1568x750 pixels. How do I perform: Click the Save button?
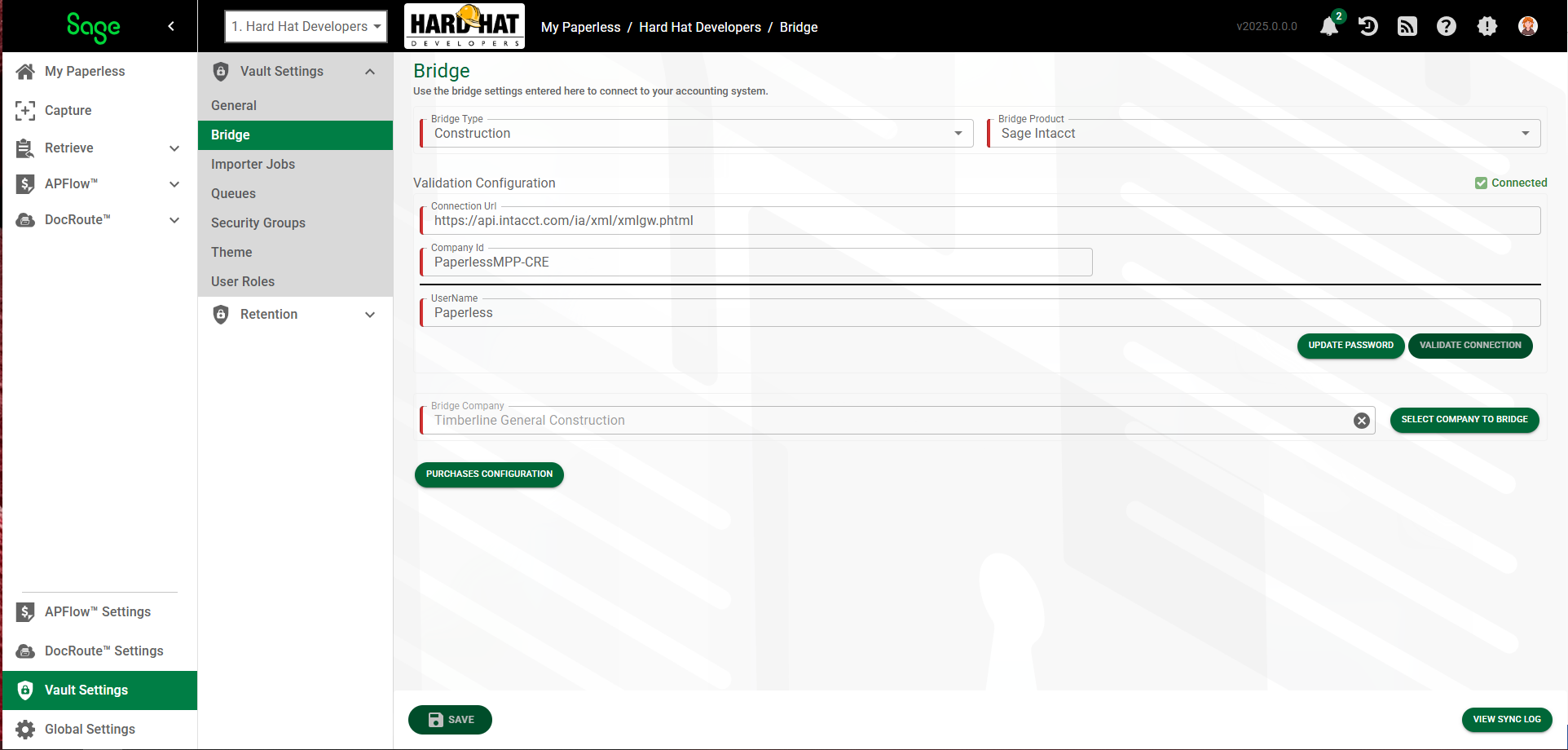click(x=450, y=720)
